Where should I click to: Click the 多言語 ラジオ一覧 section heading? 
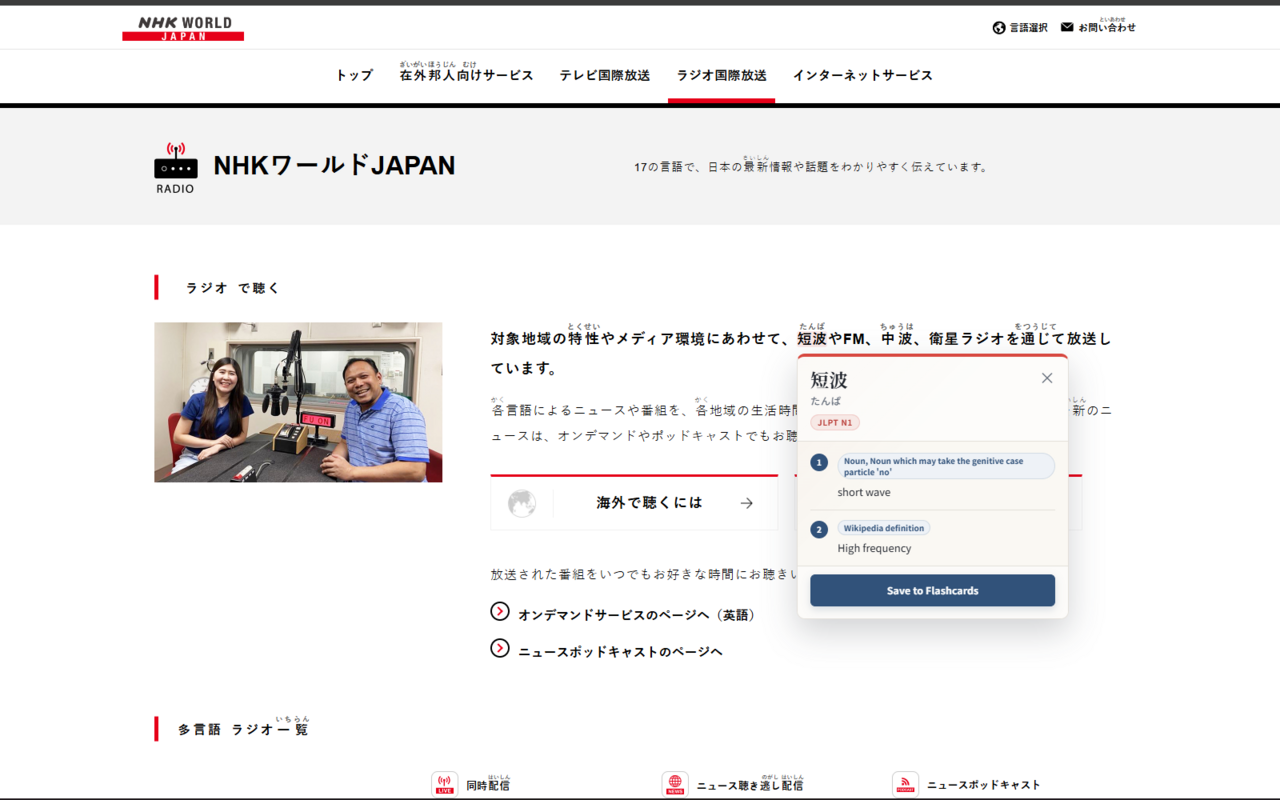click(243, 728)
